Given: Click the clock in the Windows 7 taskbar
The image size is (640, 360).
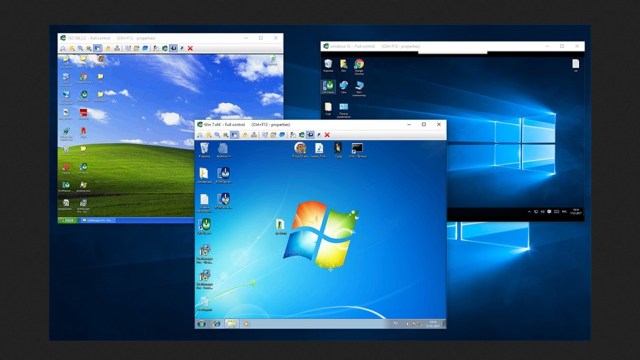Looking at the screenshot, I should point(433,324).
